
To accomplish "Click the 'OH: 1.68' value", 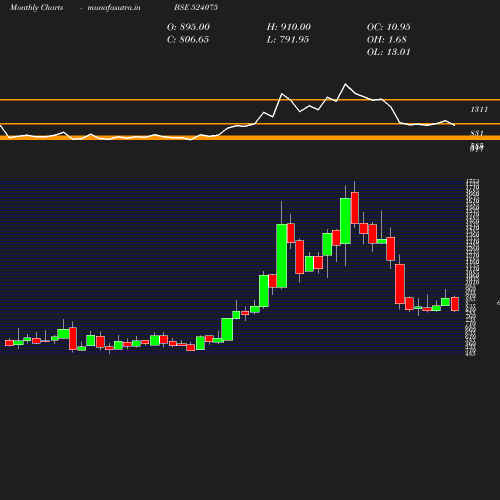I will coord(387,40).
